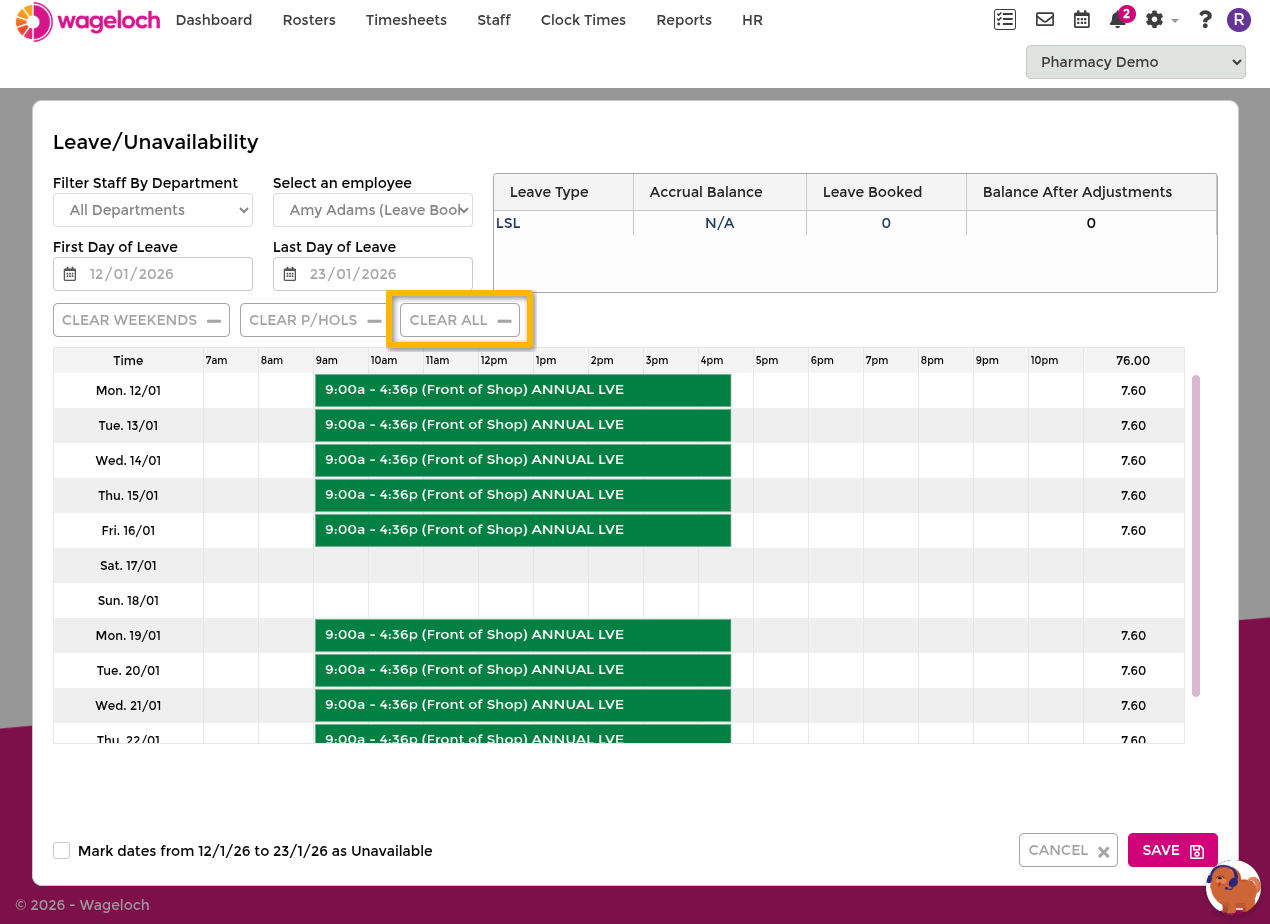Screen dimensions: 1270x924
Task: Open the HR menu
Action: 752,20
